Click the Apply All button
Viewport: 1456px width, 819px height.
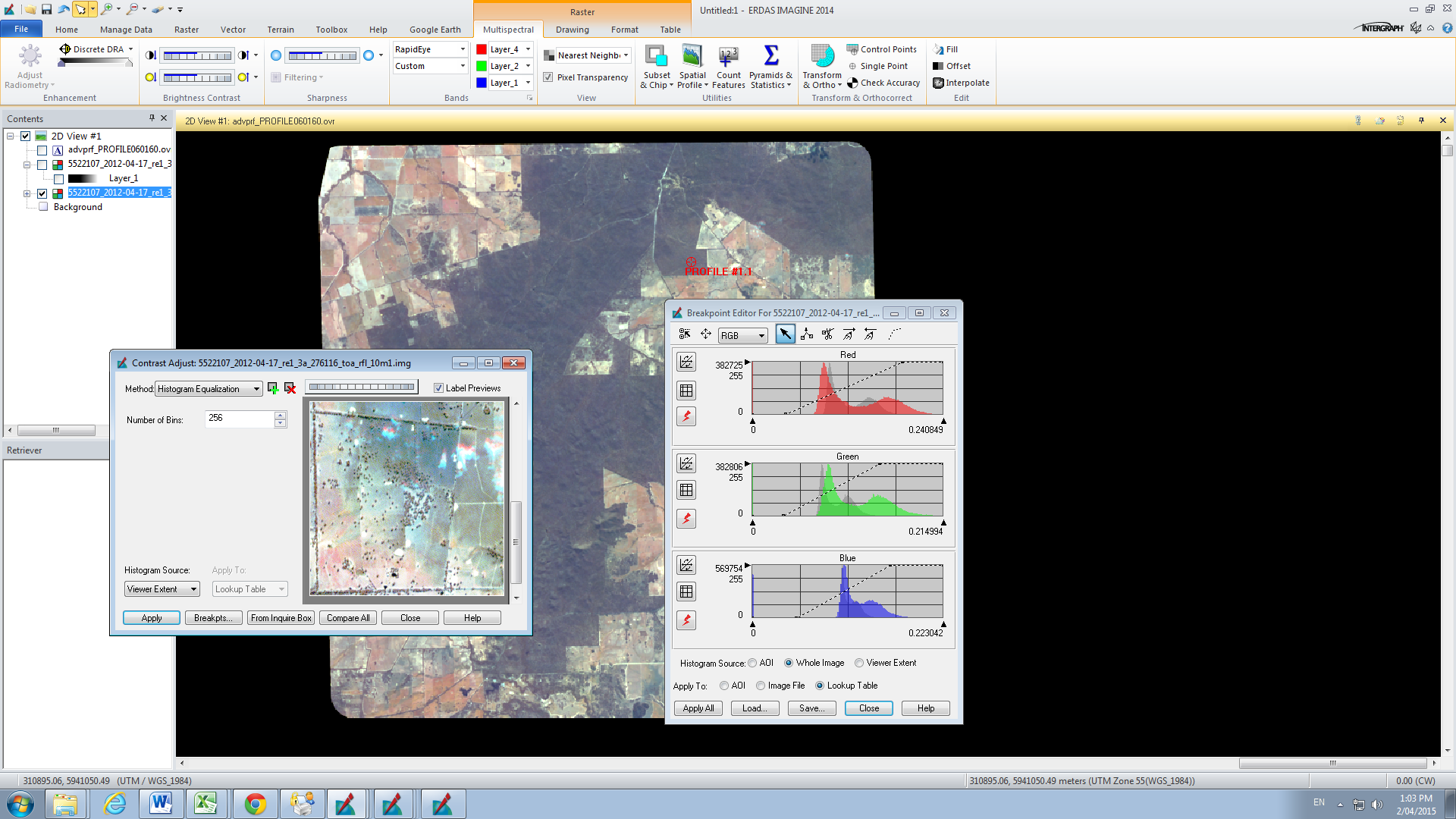tap(698, 708)
